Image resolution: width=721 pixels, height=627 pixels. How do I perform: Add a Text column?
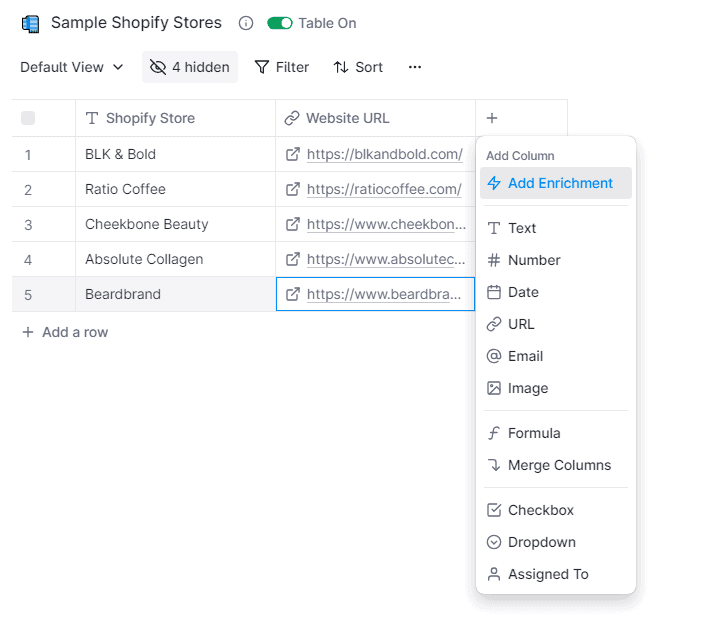coord(555,228)
